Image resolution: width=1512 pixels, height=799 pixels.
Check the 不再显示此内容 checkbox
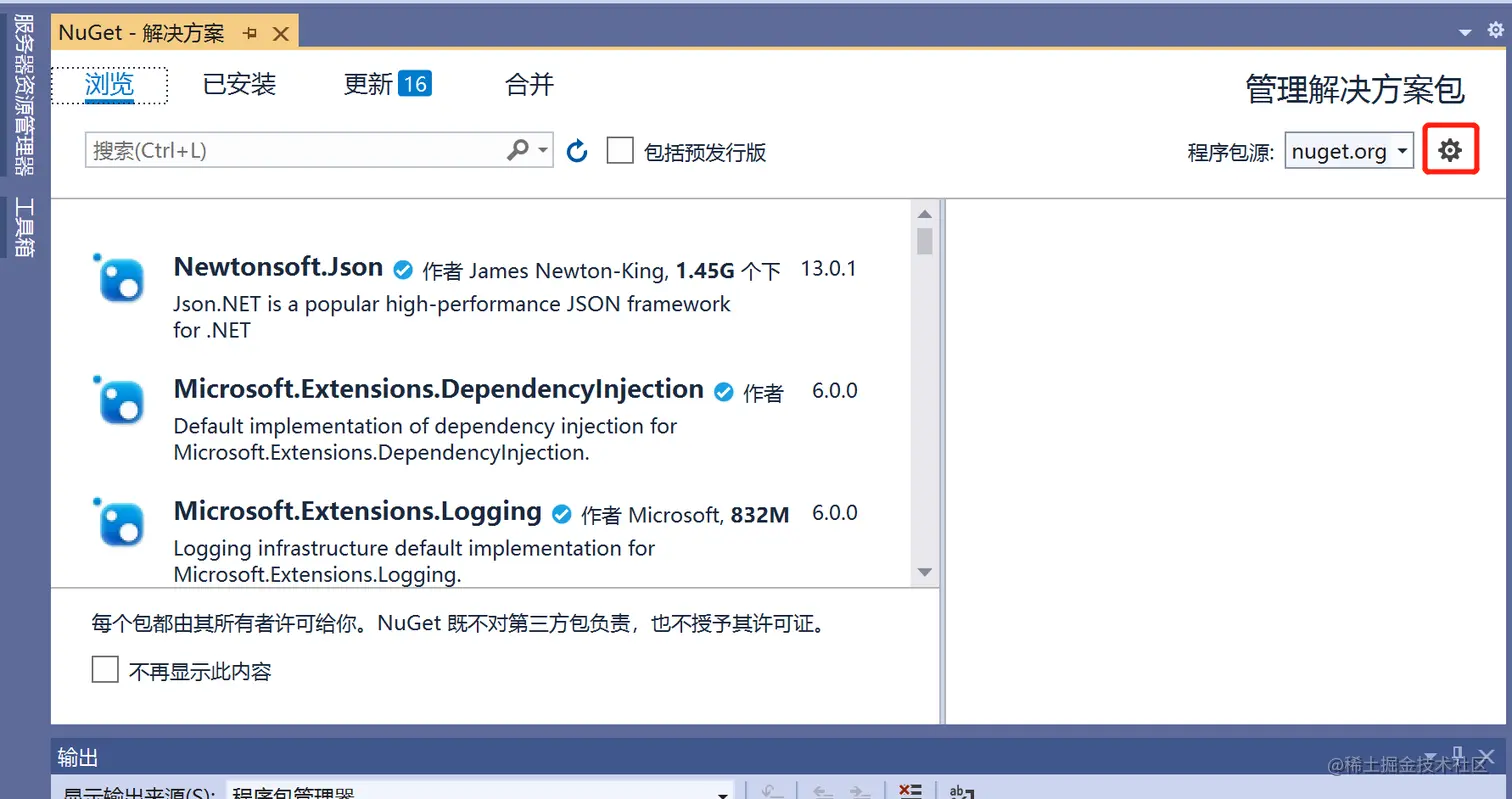coord(105,669)
